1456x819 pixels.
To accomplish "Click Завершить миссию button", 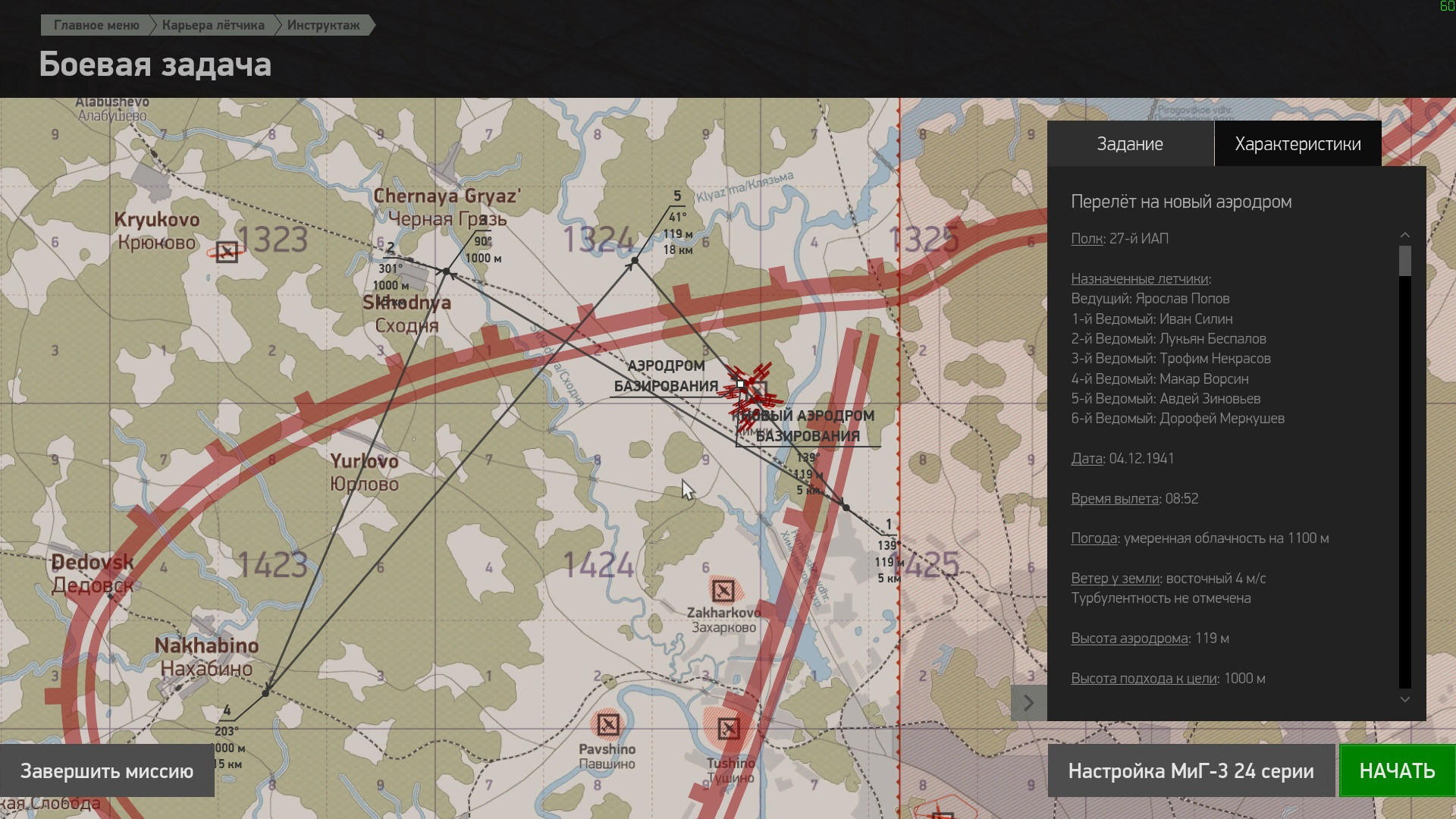I will pos(107,770).
